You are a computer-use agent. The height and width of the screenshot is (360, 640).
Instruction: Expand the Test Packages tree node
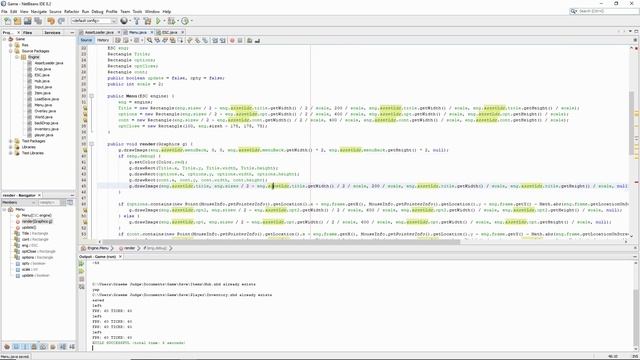point(11,141)
